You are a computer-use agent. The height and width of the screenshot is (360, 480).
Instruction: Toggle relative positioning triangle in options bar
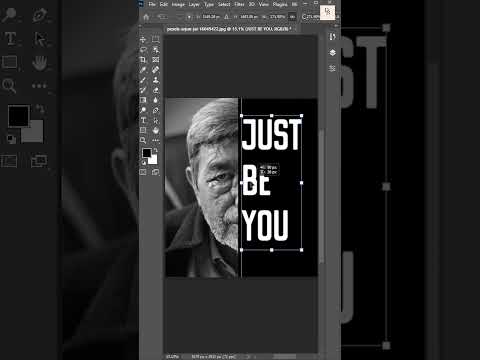(x=227, y=17)
